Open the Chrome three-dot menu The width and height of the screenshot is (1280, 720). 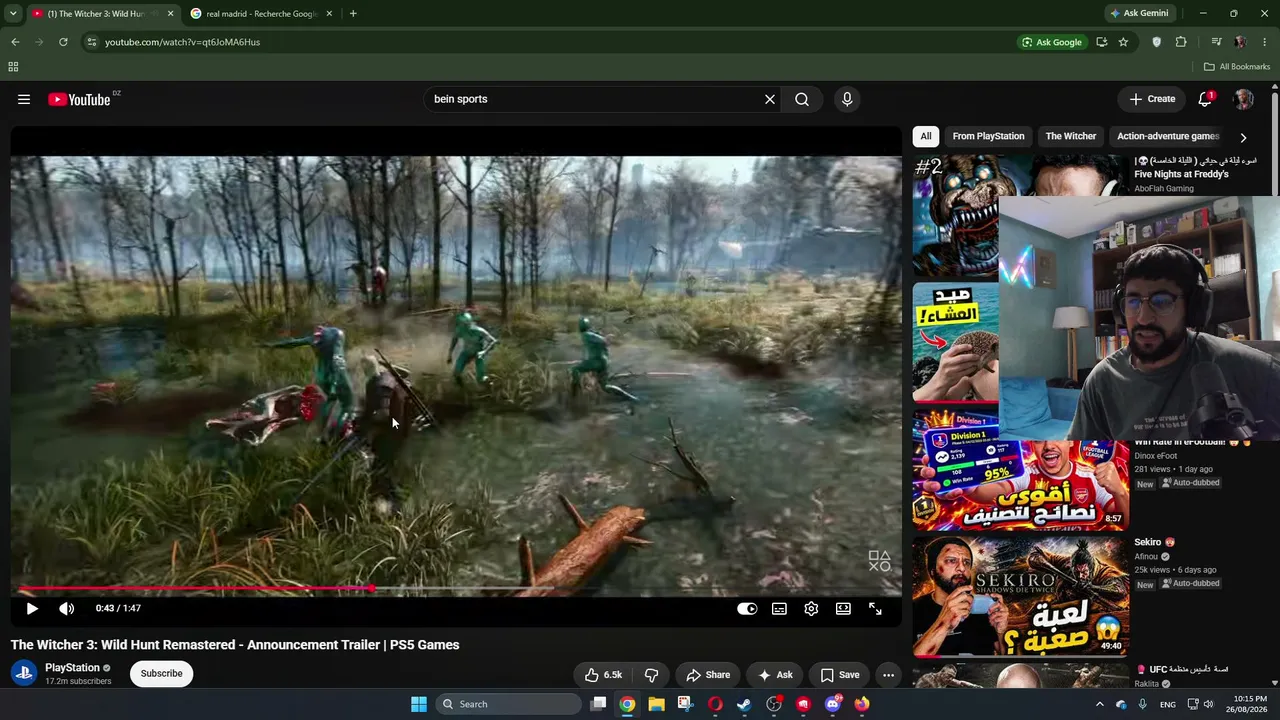tap(1264, 42)
